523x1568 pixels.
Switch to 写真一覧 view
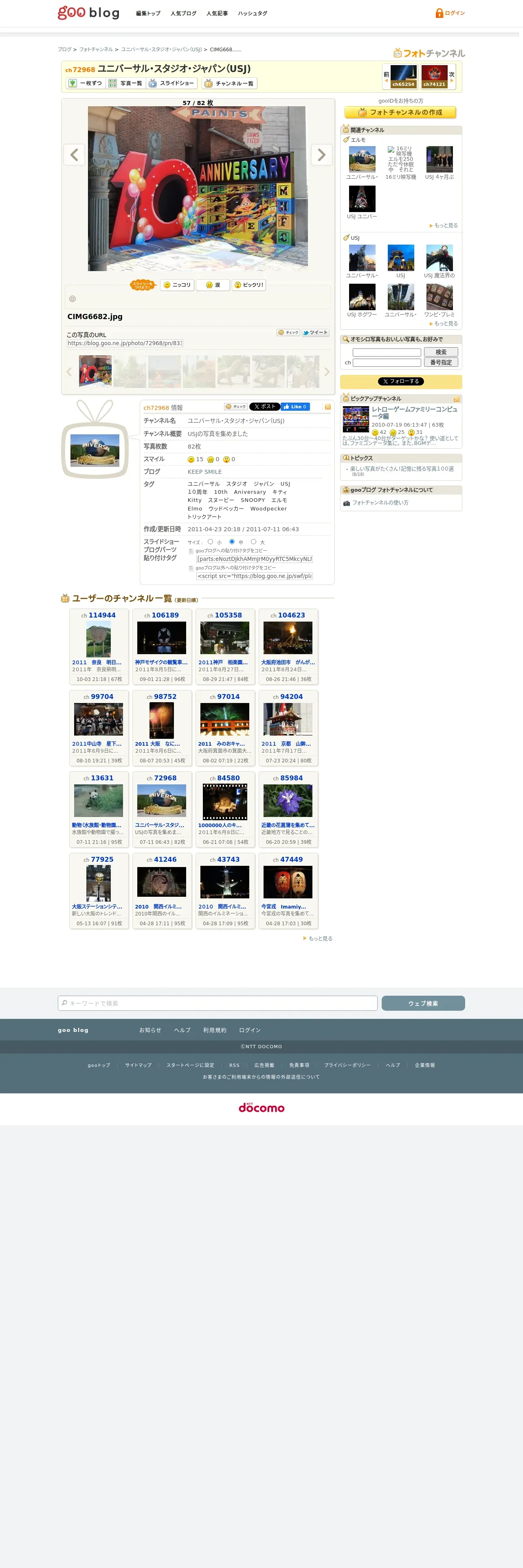[x=125, y=83]
